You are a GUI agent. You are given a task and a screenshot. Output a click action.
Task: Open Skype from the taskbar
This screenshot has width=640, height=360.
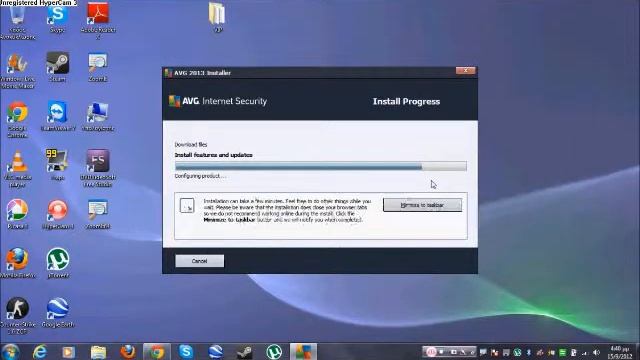click(x=186, y=352)
